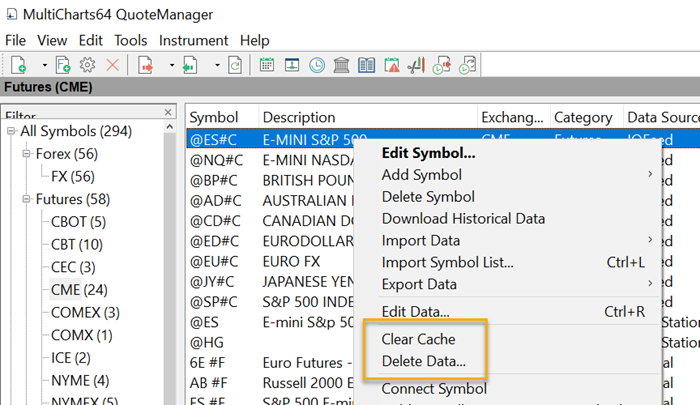This screenshot has height=405, width=700.
Task: Select All Symbols (294) in tree
Action: click(76, 131)
